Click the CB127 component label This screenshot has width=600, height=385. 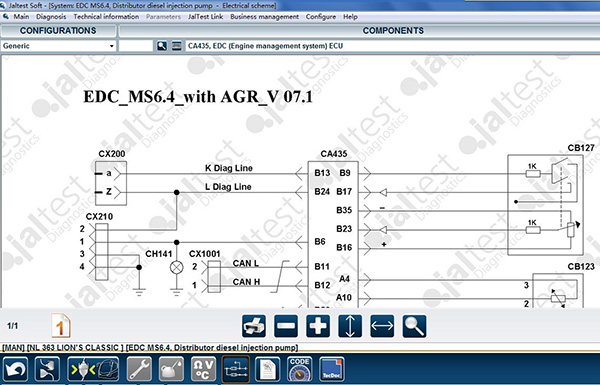(x=581, y=148)
